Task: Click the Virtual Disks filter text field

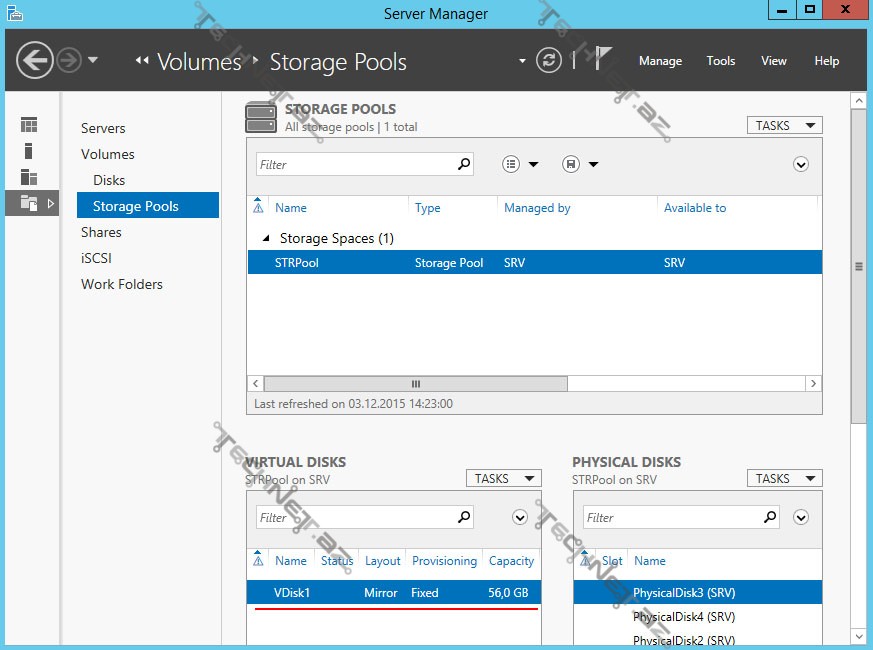Action: (x=354, y=518)
